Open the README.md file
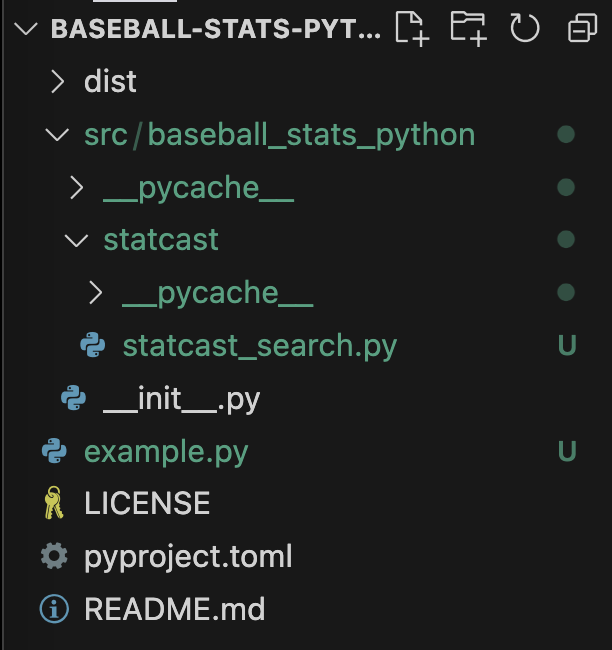Image resolution: width=612 pixels, height=650 pixels. (x=174, y=608)
